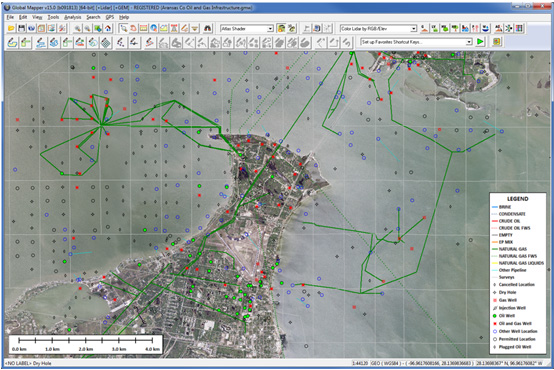The image size is (554, 370).
Task: Open the Tools menu
Action: click(x=53, y=17)
